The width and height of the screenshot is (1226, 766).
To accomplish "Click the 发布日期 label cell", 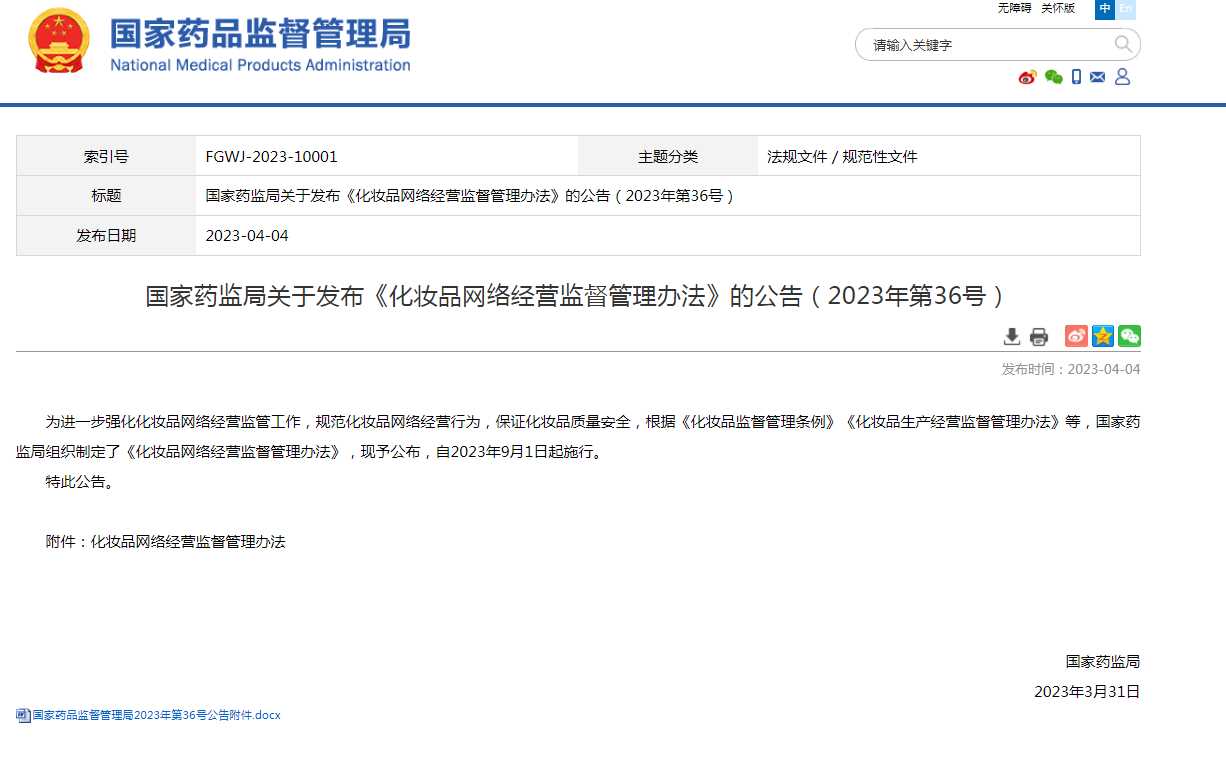I will click(106, 236).
